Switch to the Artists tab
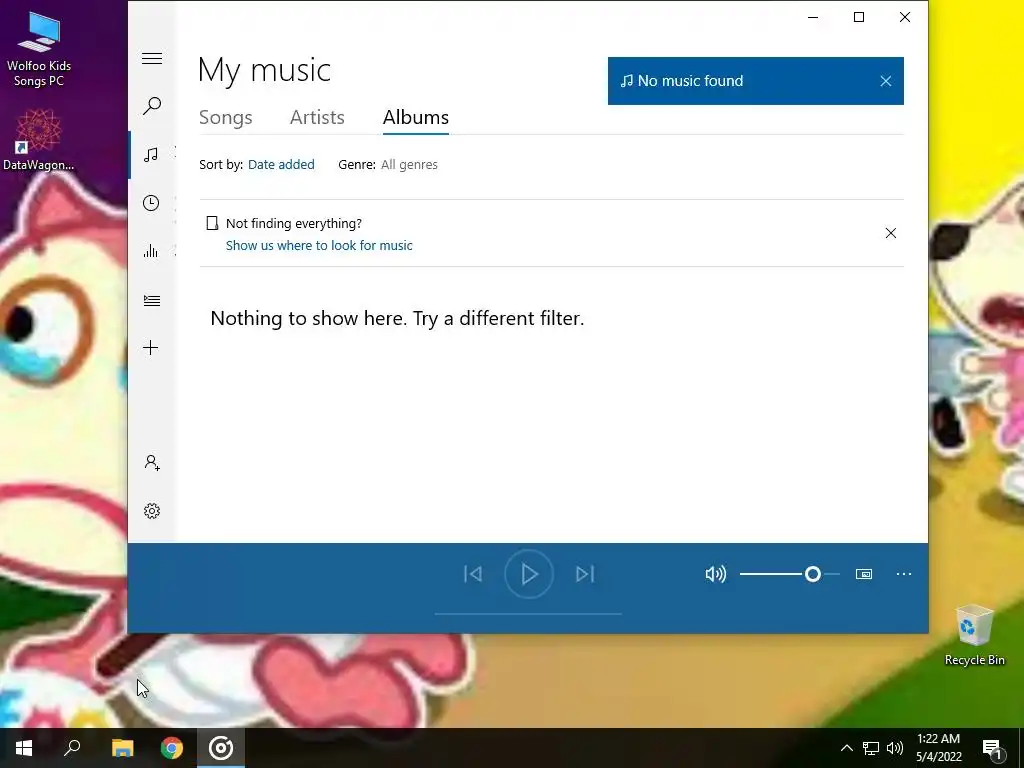The image size is (1024, 768). click(317, 118)
